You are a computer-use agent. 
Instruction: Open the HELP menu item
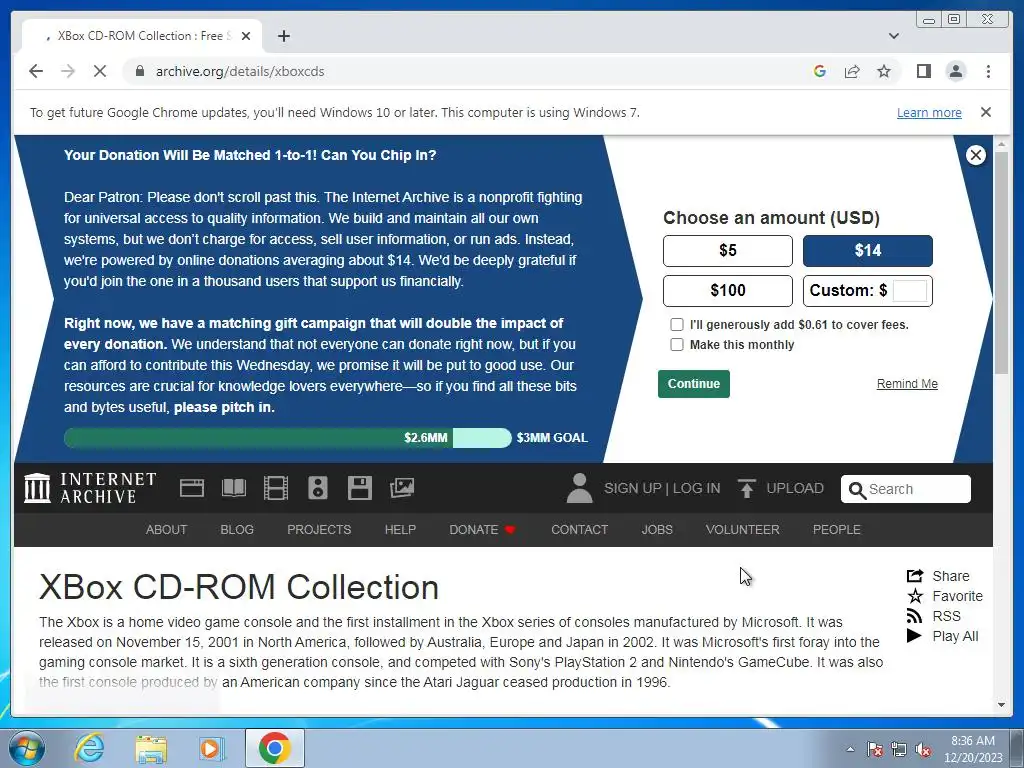[x=400, y=530]
